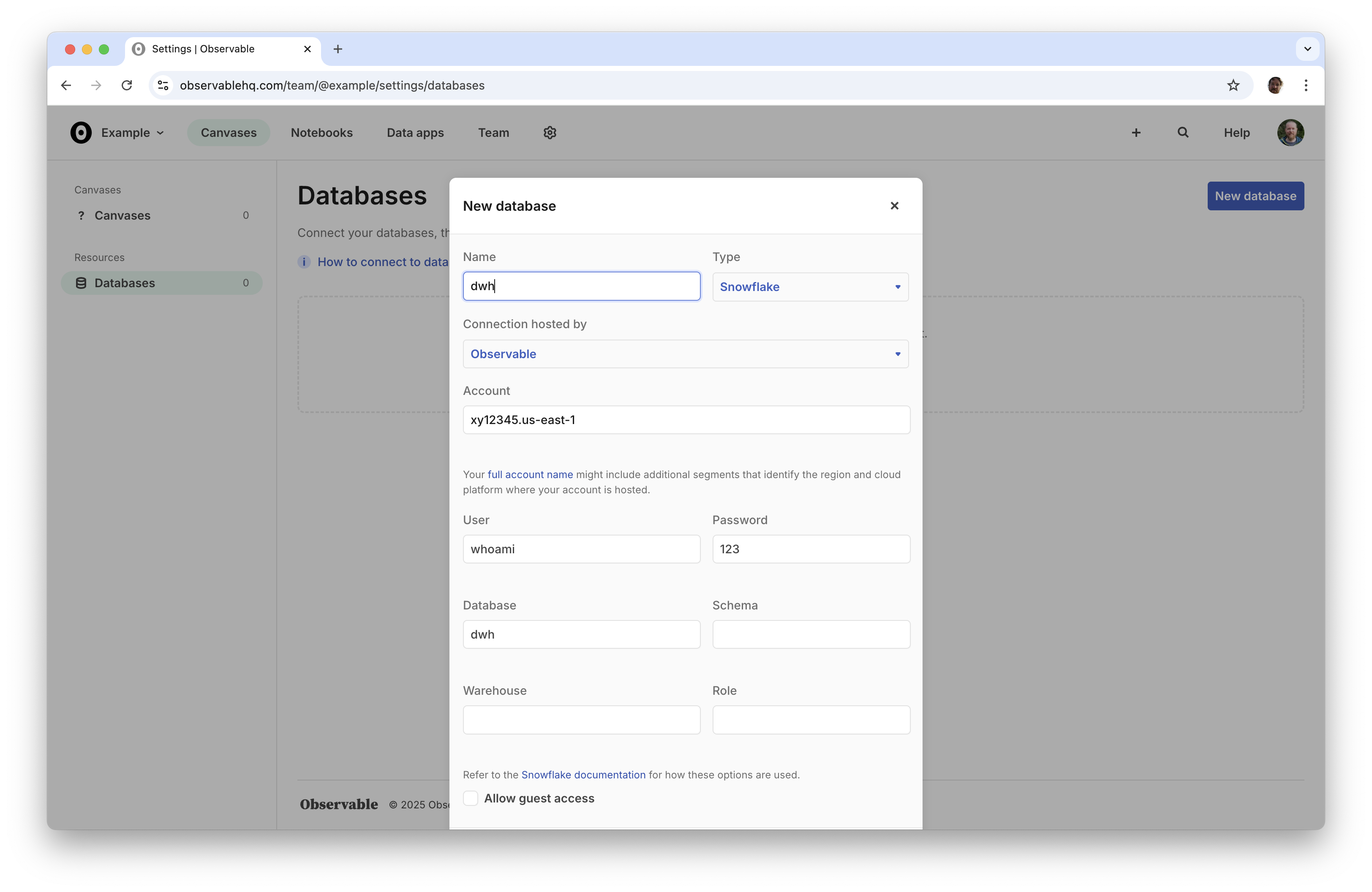
Task: Reload the page using the refresh icon
Action: [x=127, y=85]
